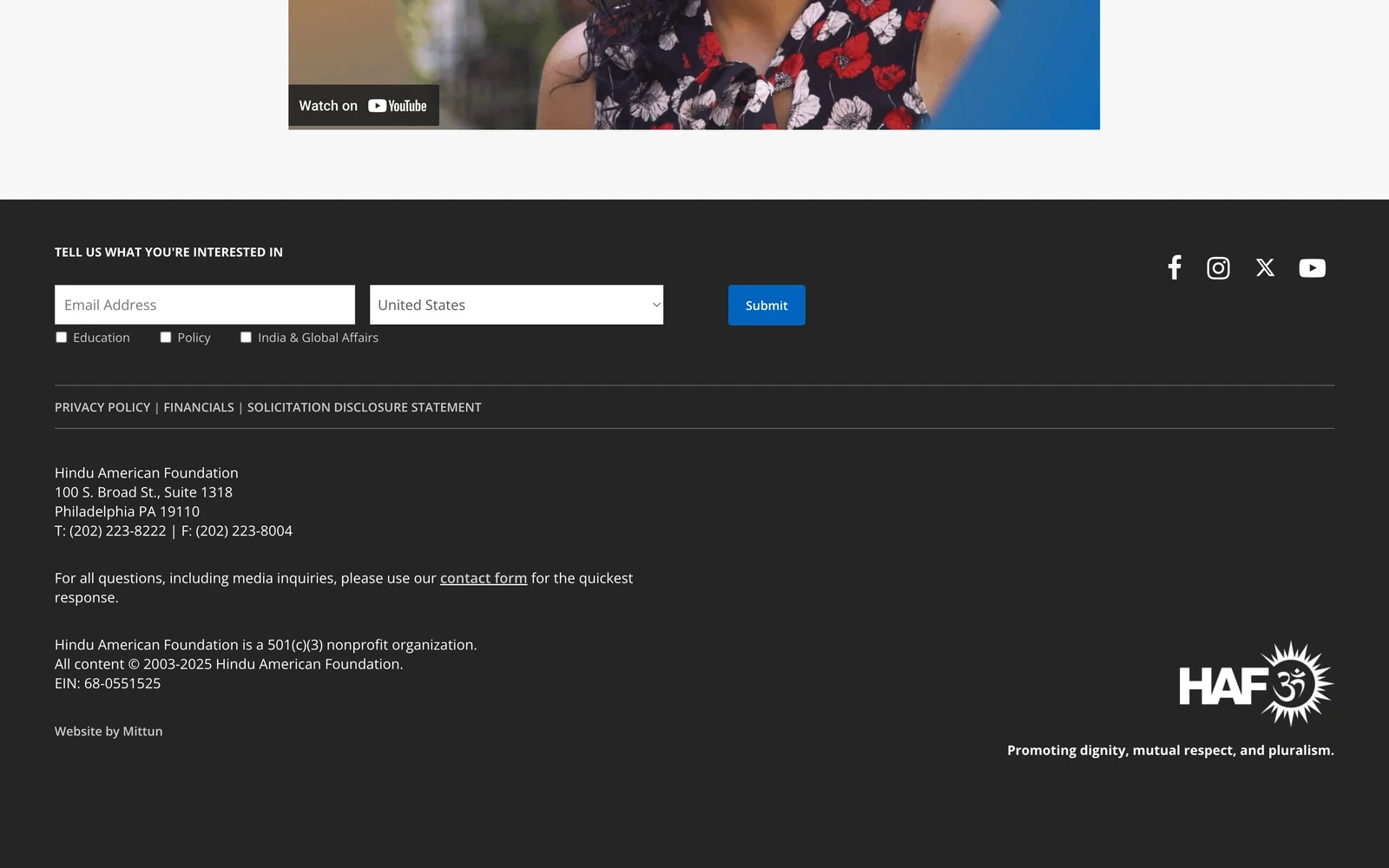The width and height of the screenshot is (1389, 868).
Task: Click the 'All content © 2003-2025' copyright line
Action: coord(229,664)
